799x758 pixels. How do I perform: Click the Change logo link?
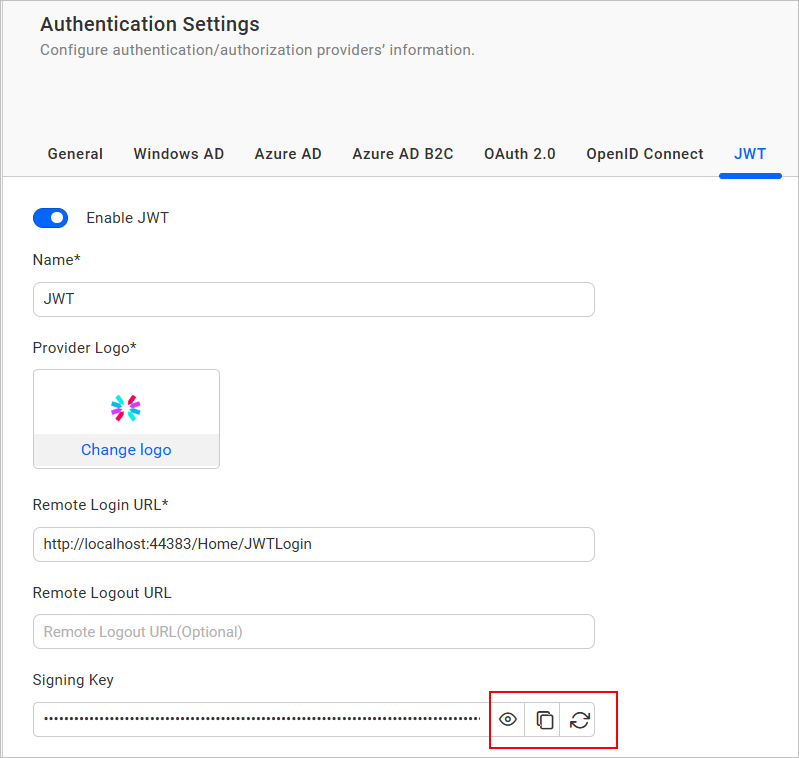(126, 450)
